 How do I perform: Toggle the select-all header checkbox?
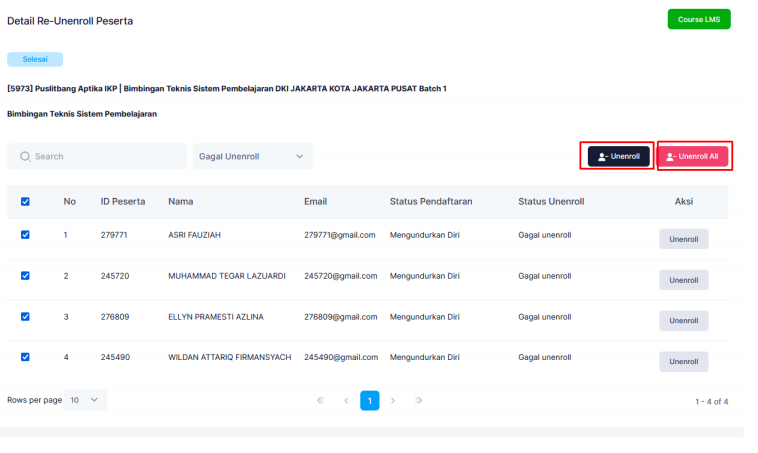(x=26, y=201)
